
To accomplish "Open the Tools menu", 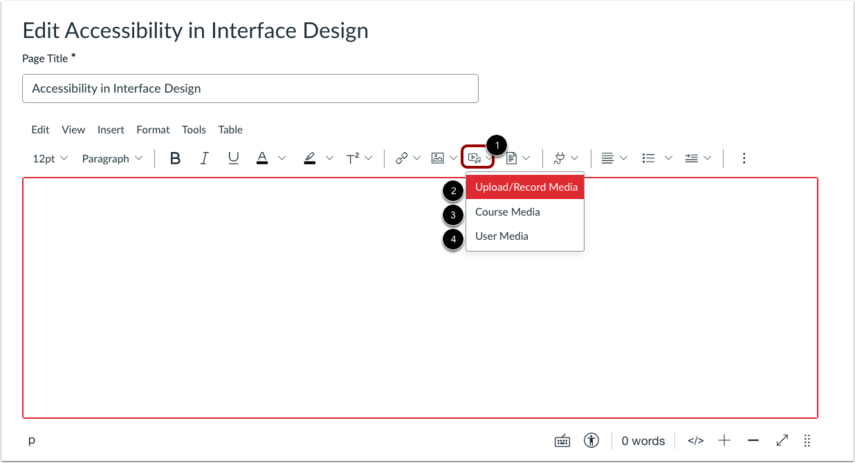I will click(194, 130).
